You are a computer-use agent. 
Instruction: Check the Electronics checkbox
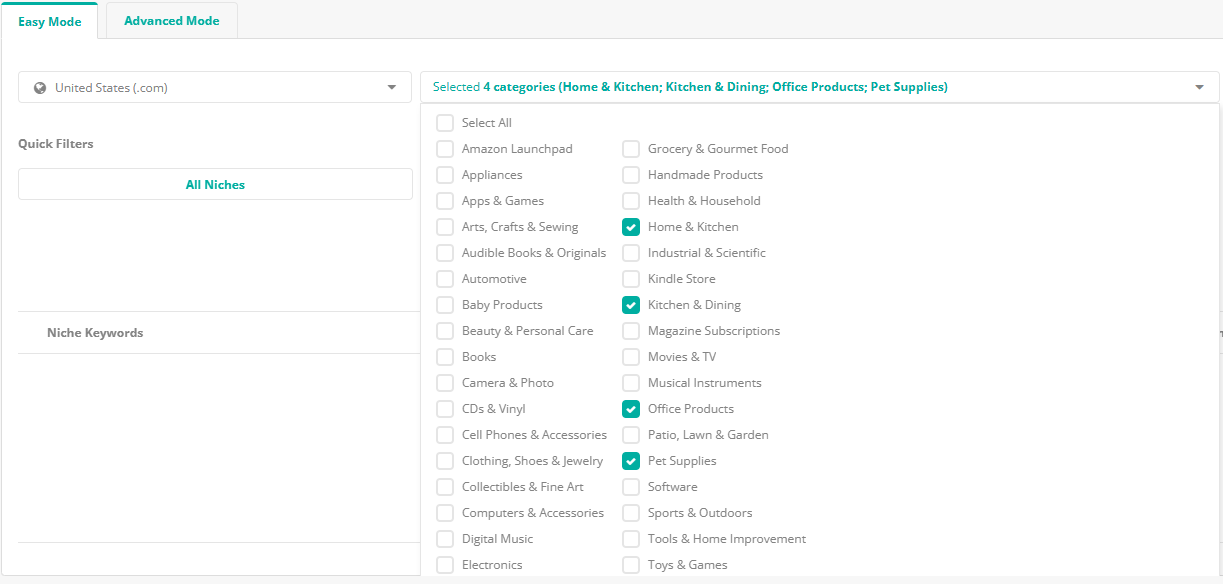coord(444,564)
